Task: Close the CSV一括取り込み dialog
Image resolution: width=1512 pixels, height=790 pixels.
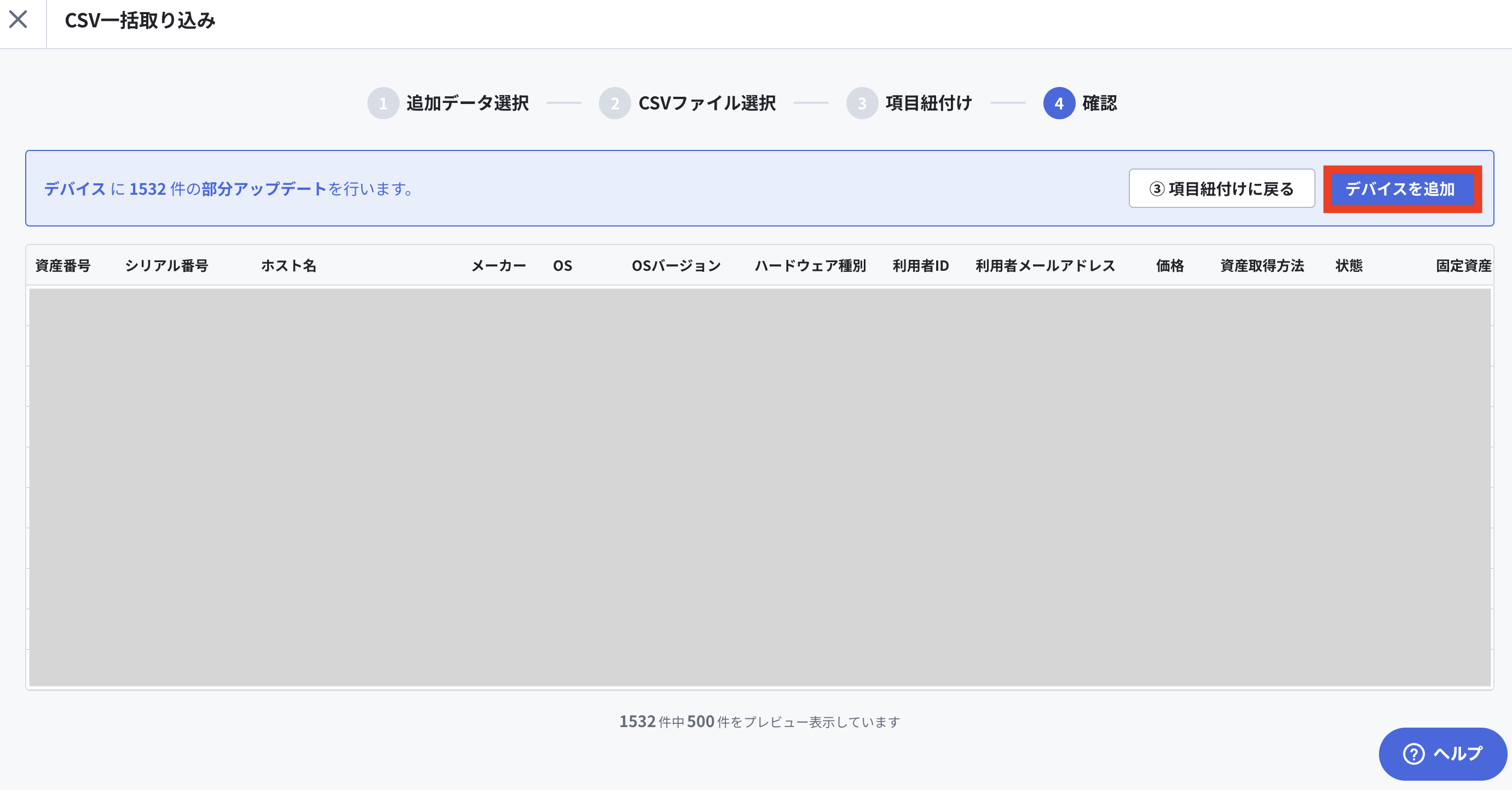Action: click(x=18, y=19)
